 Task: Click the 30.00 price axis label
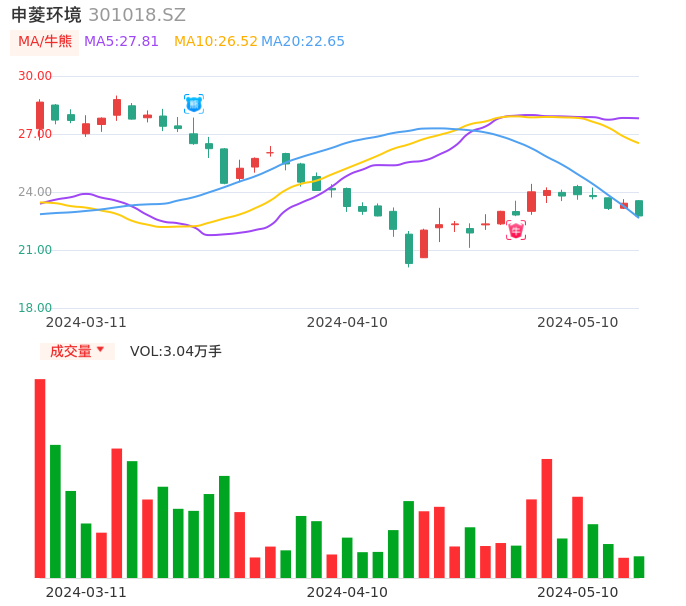tap(35, 76)
